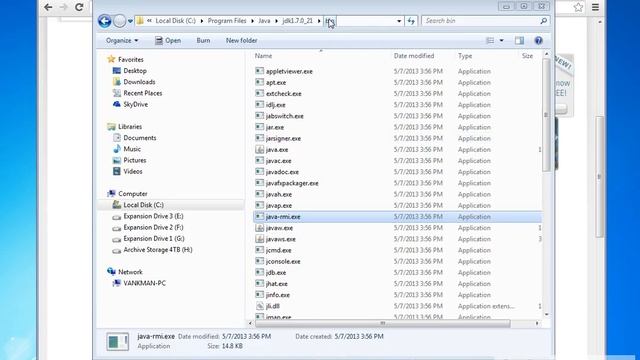Expand arrow after Program Files breadcrumb
Screen dimensions: 640x360
(252, 21)
